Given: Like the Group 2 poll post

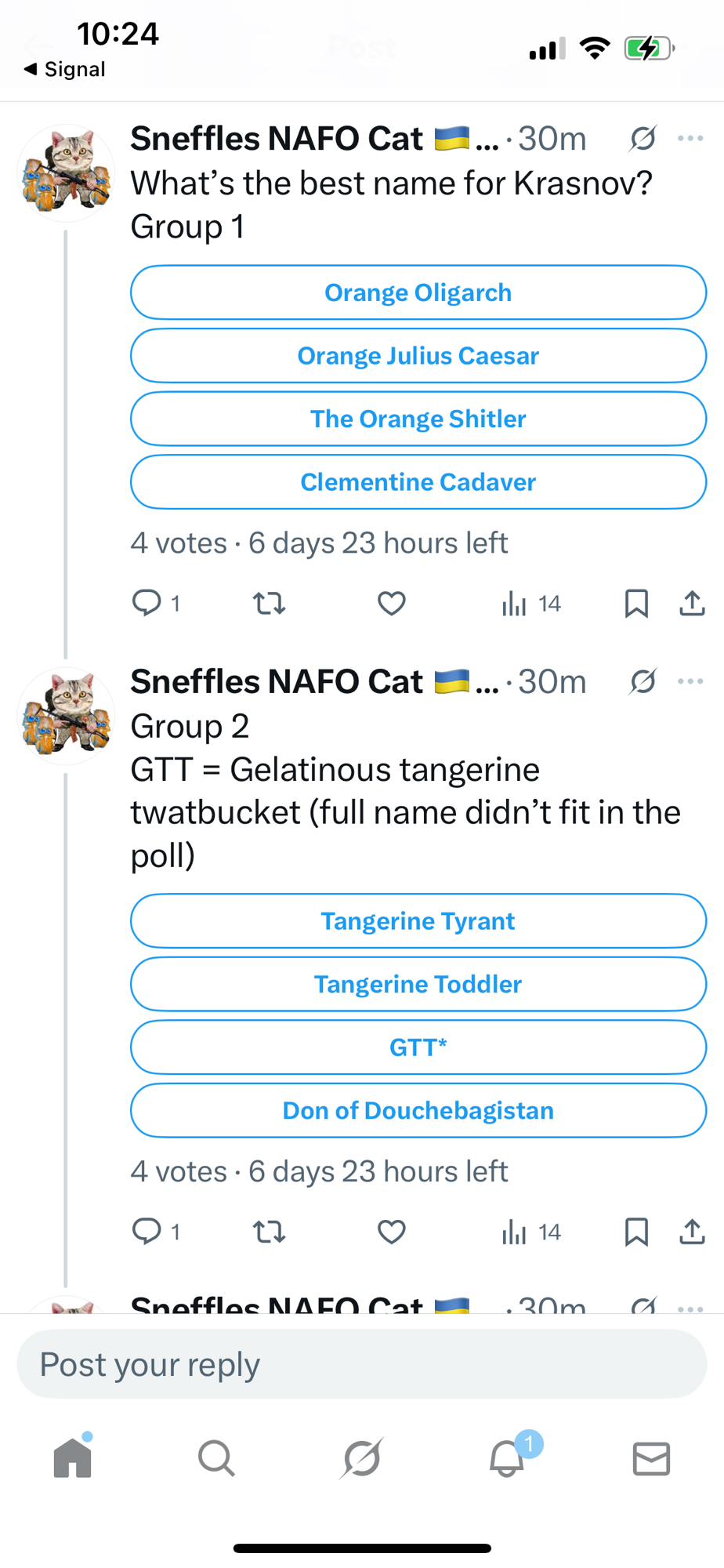Looking at the screenshot, I should (x=391, y=1232).
